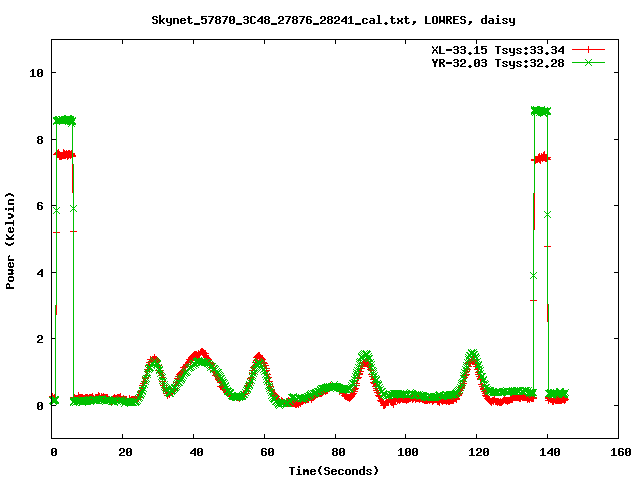Click the red XL legend line sample

[x=588, y=50]
